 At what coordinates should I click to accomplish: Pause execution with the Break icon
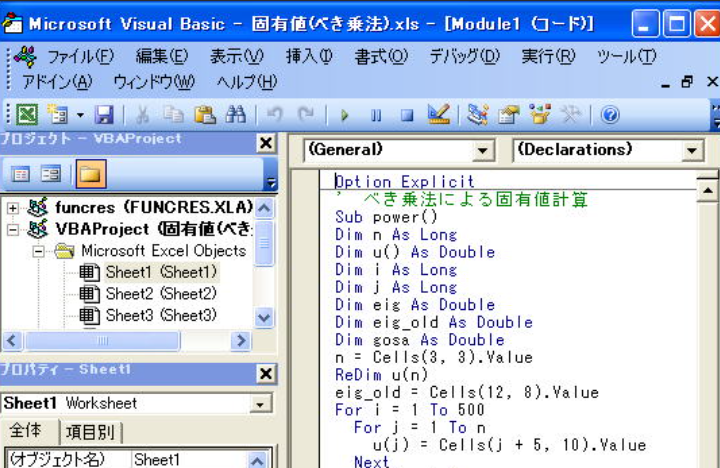(x=376, y=115)
